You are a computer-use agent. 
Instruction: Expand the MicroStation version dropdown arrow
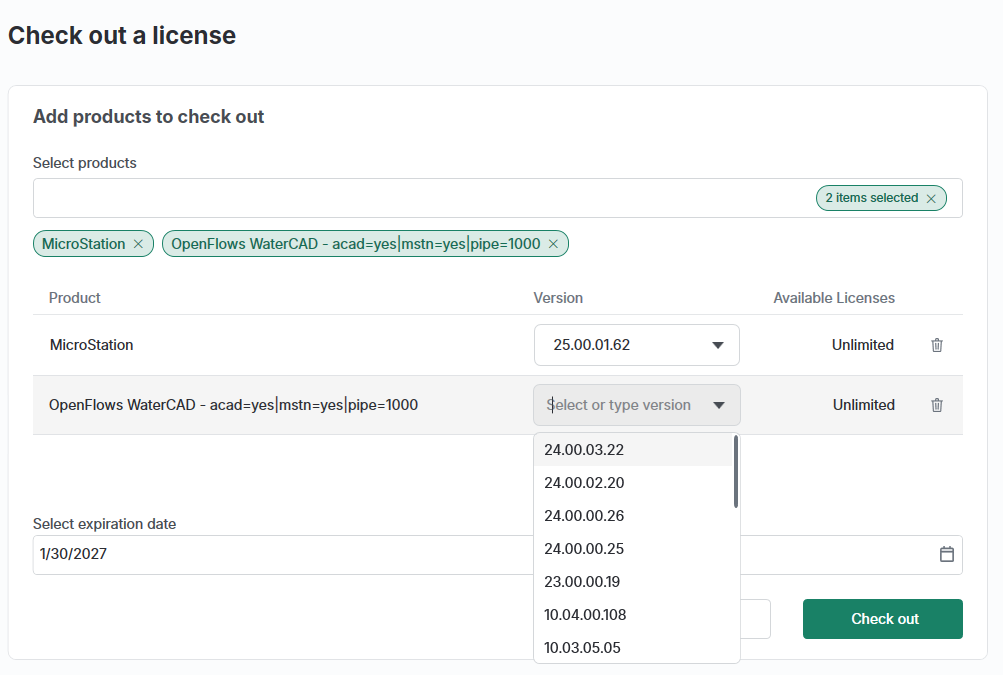(718, 345)
